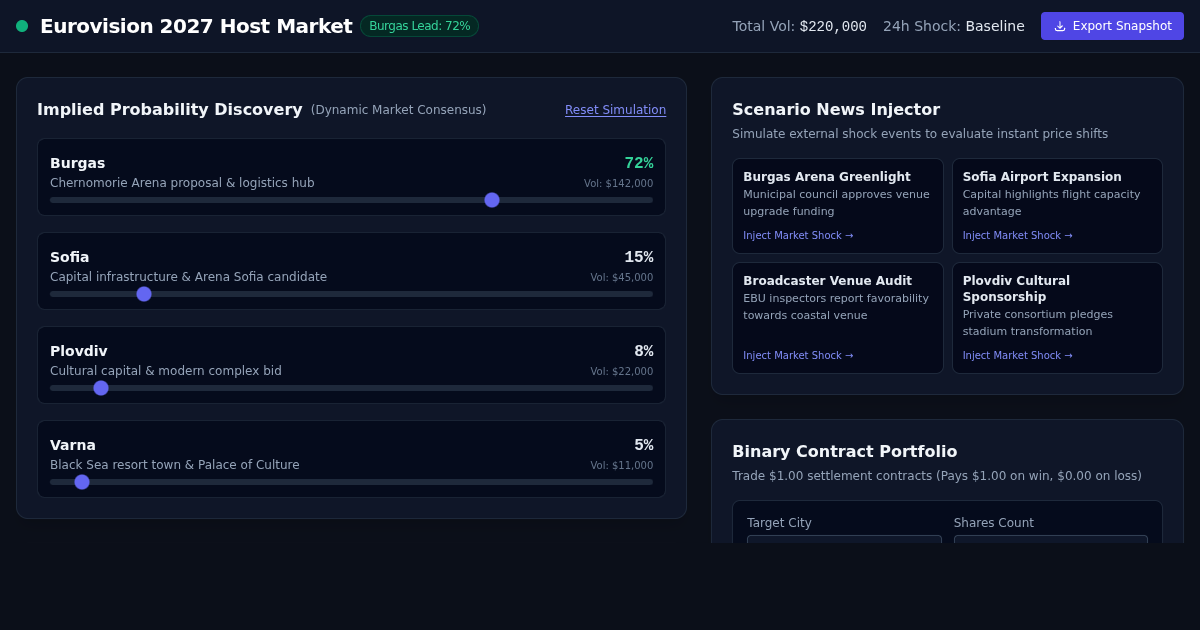The height and width of the screenshot is (630, 1200).
Task: Select the Broadcaster Venue Audit card title
Action: pos(827,281)
